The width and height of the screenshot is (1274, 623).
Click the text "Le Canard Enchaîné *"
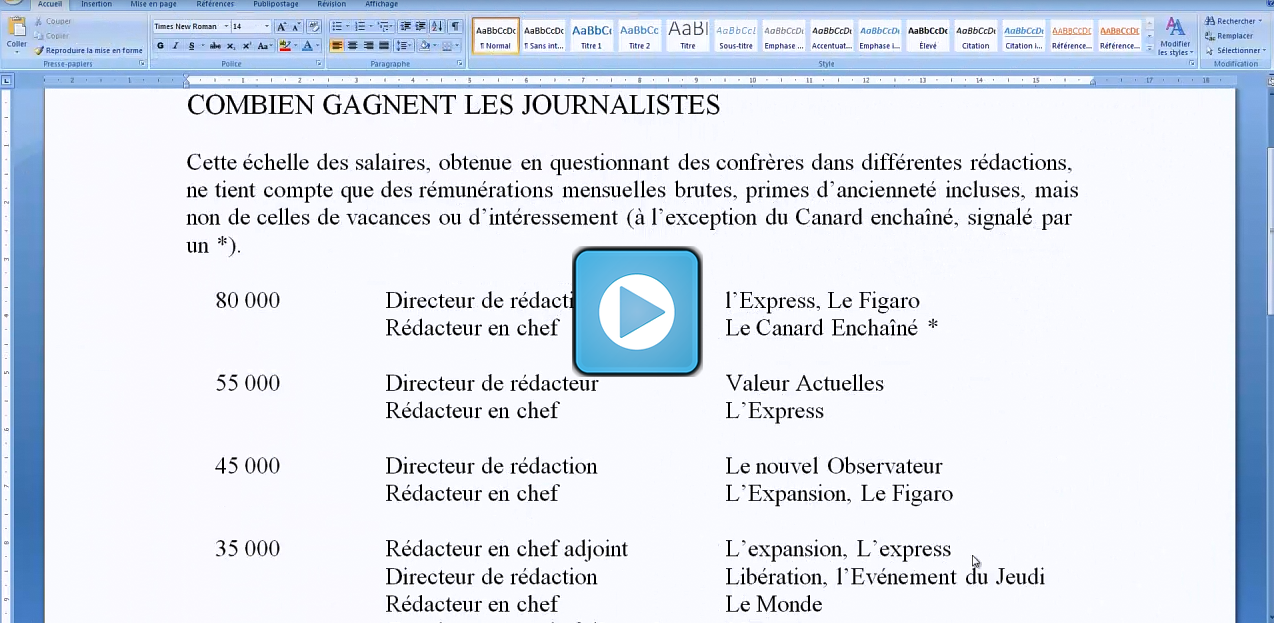click(832, 328)
